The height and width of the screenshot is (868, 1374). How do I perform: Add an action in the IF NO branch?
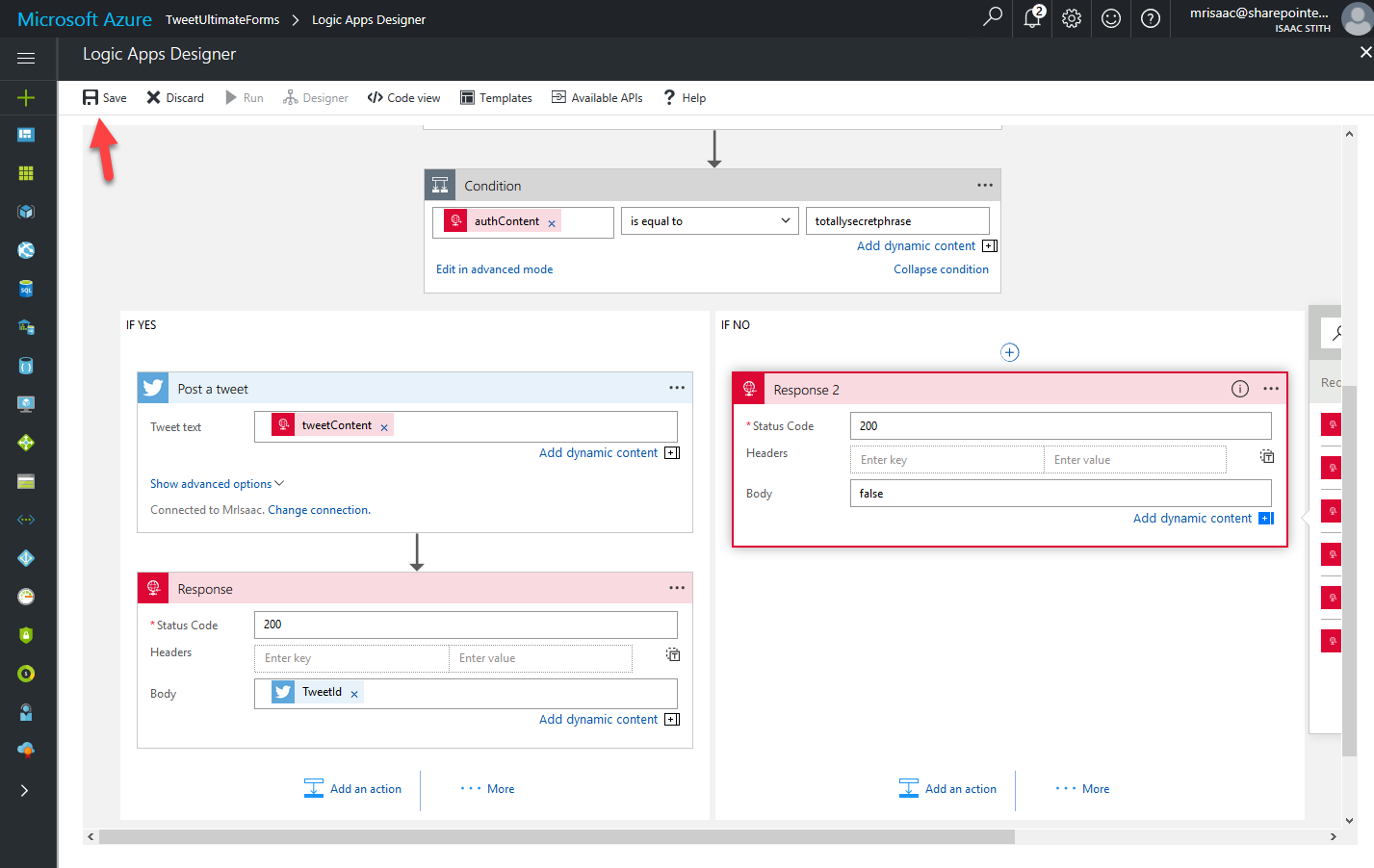948,789
